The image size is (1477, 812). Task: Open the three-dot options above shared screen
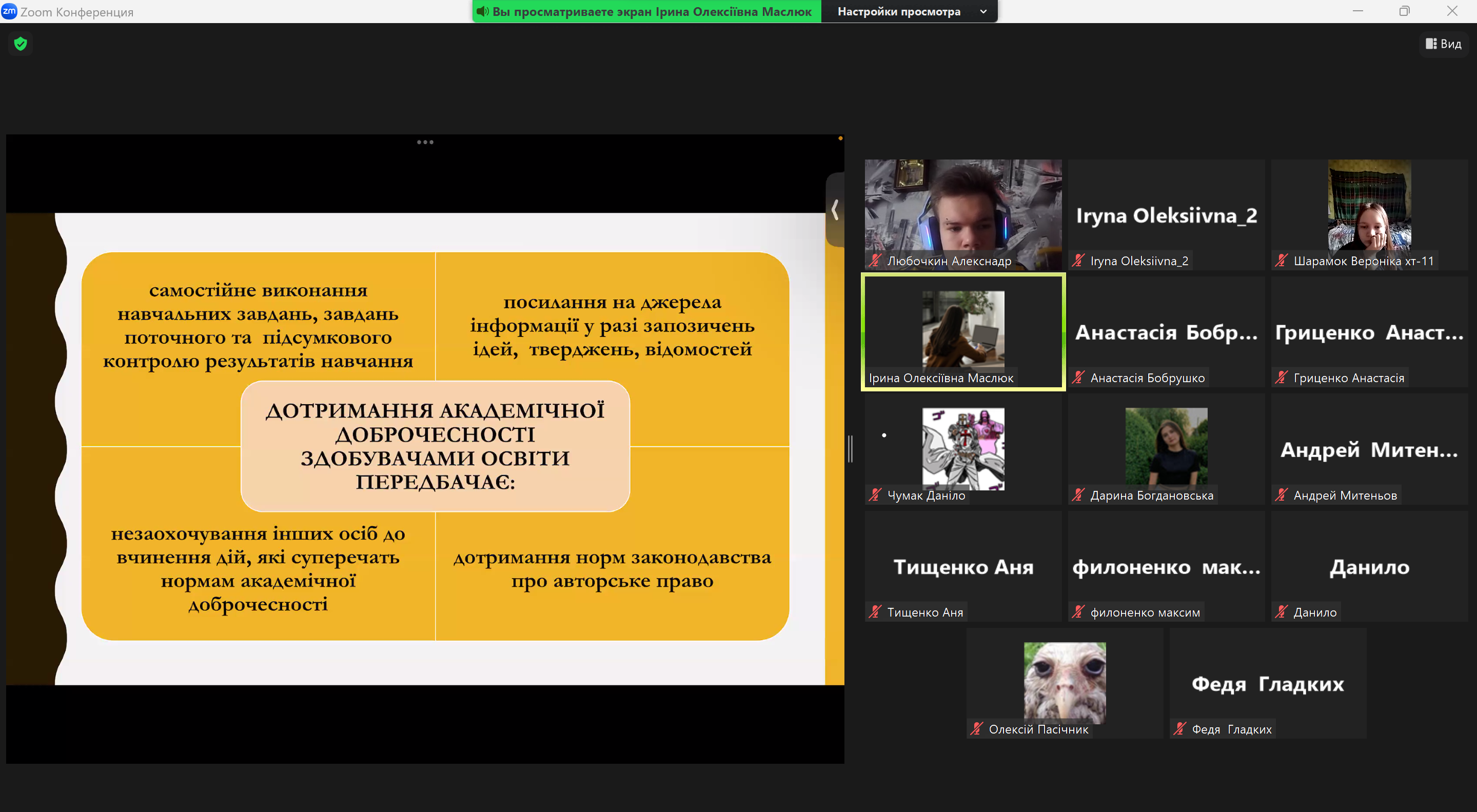click(x=425, y=142)
